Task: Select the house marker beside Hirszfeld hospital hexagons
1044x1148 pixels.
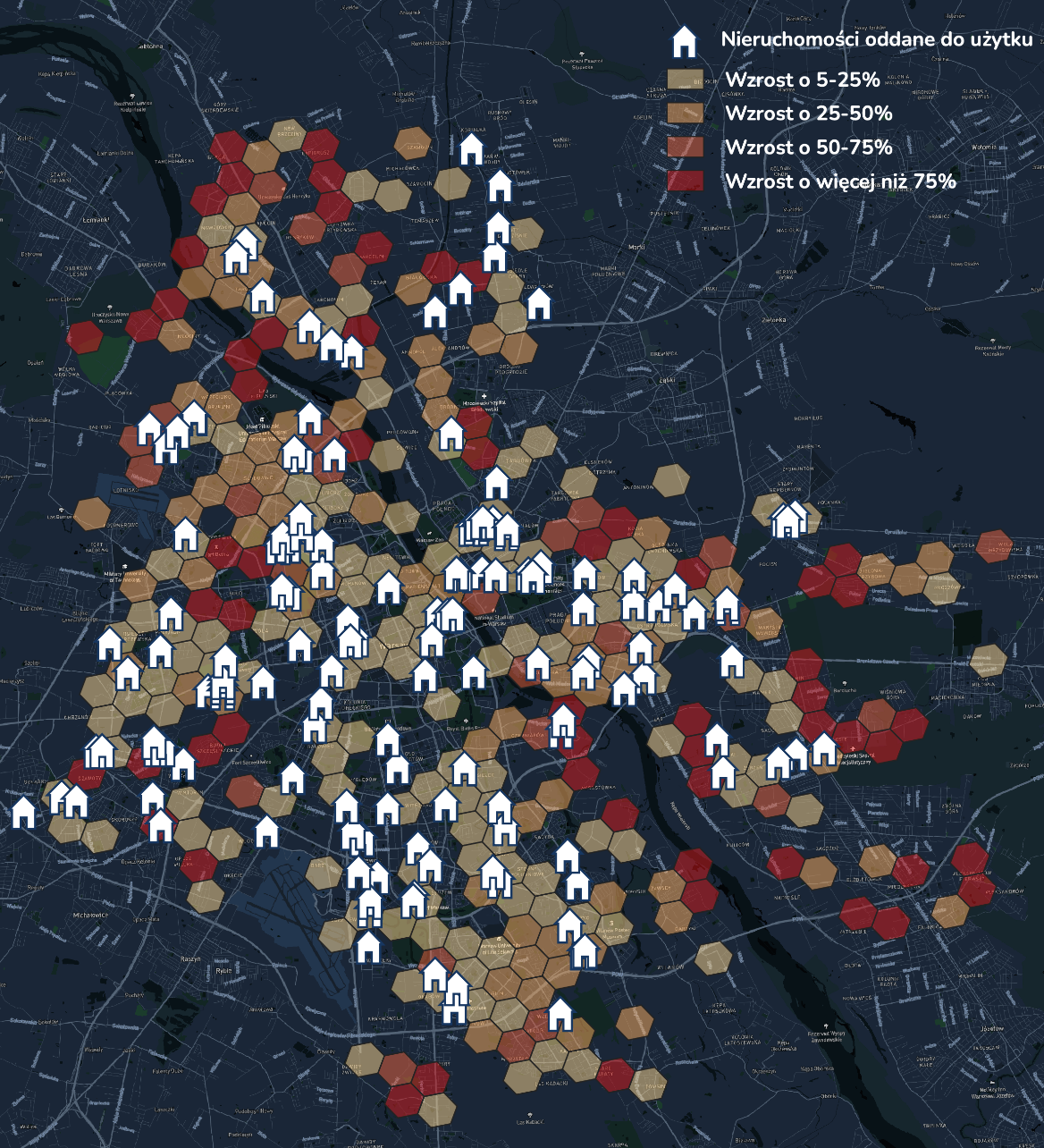Action: pyautogui.click(x=450, y=435)
